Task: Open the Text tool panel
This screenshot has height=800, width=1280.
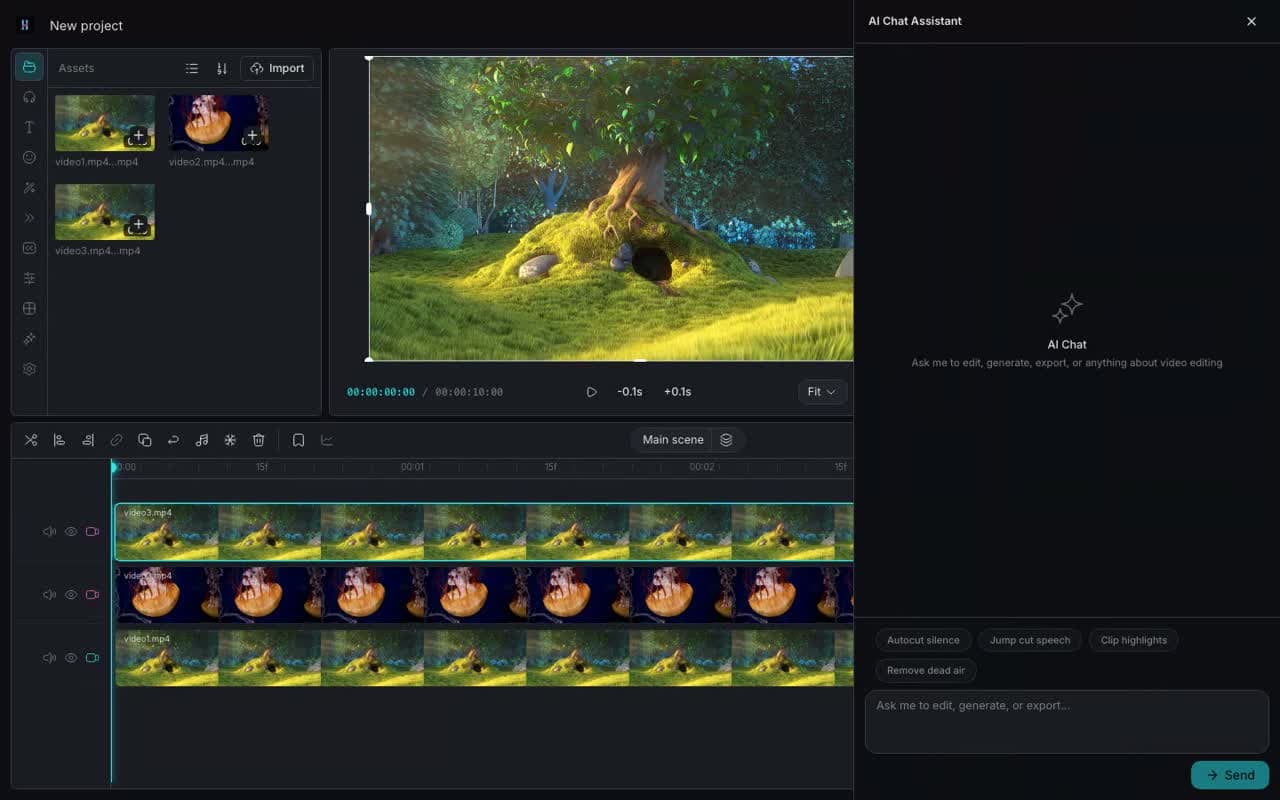Action: coord(29,127)
